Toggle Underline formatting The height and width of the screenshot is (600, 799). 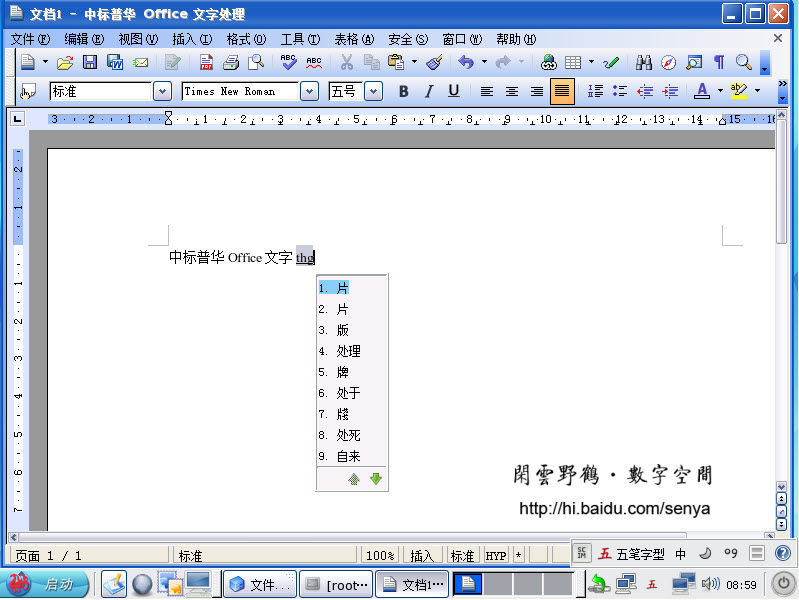point(454,91)
